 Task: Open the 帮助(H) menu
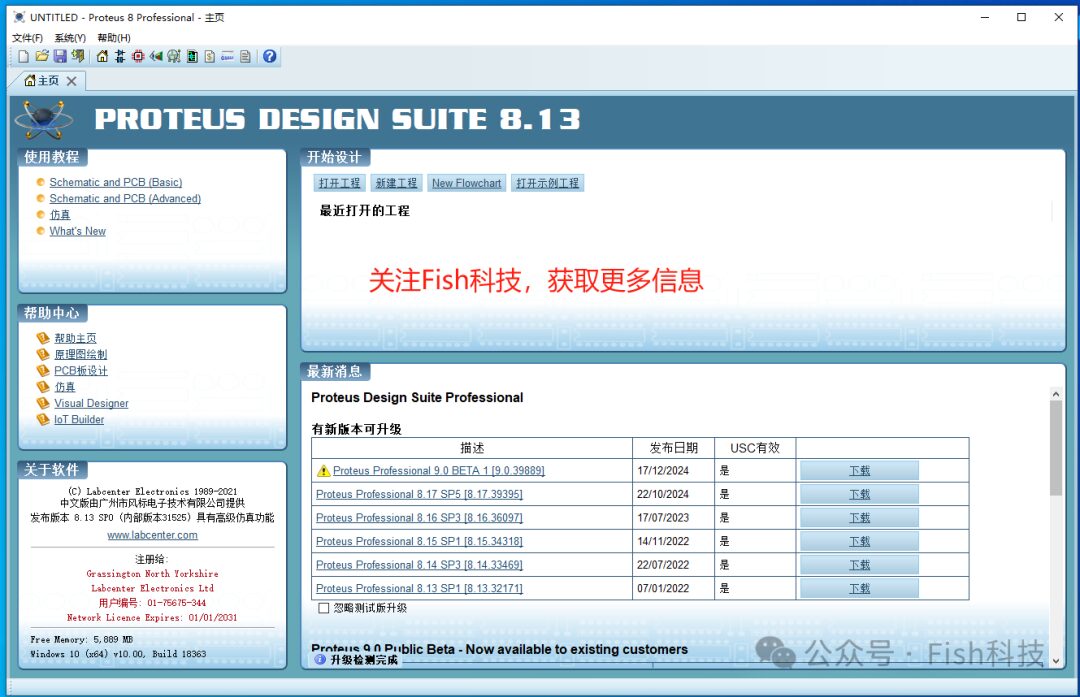pos(114,38)
